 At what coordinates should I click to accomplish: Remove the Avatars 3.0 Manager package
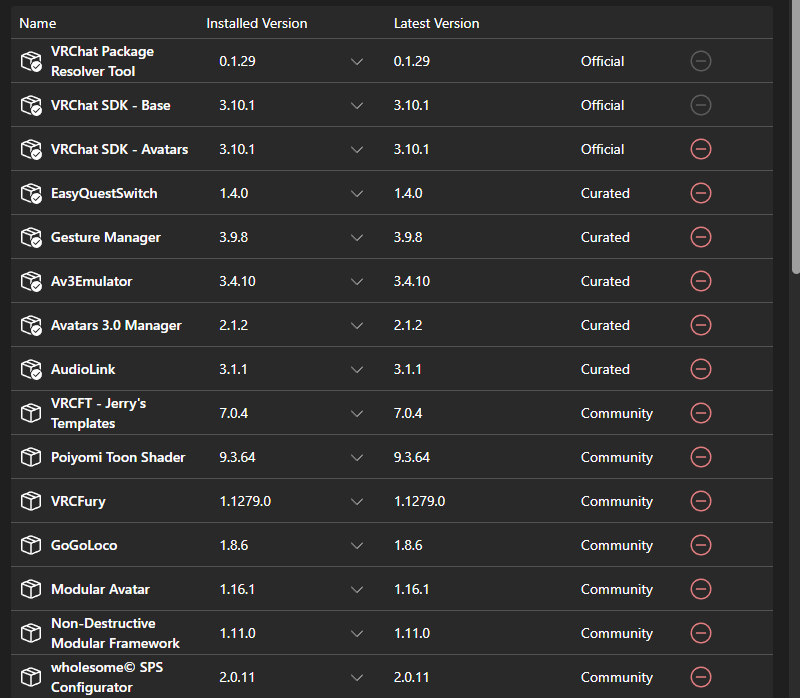point(701,325)
